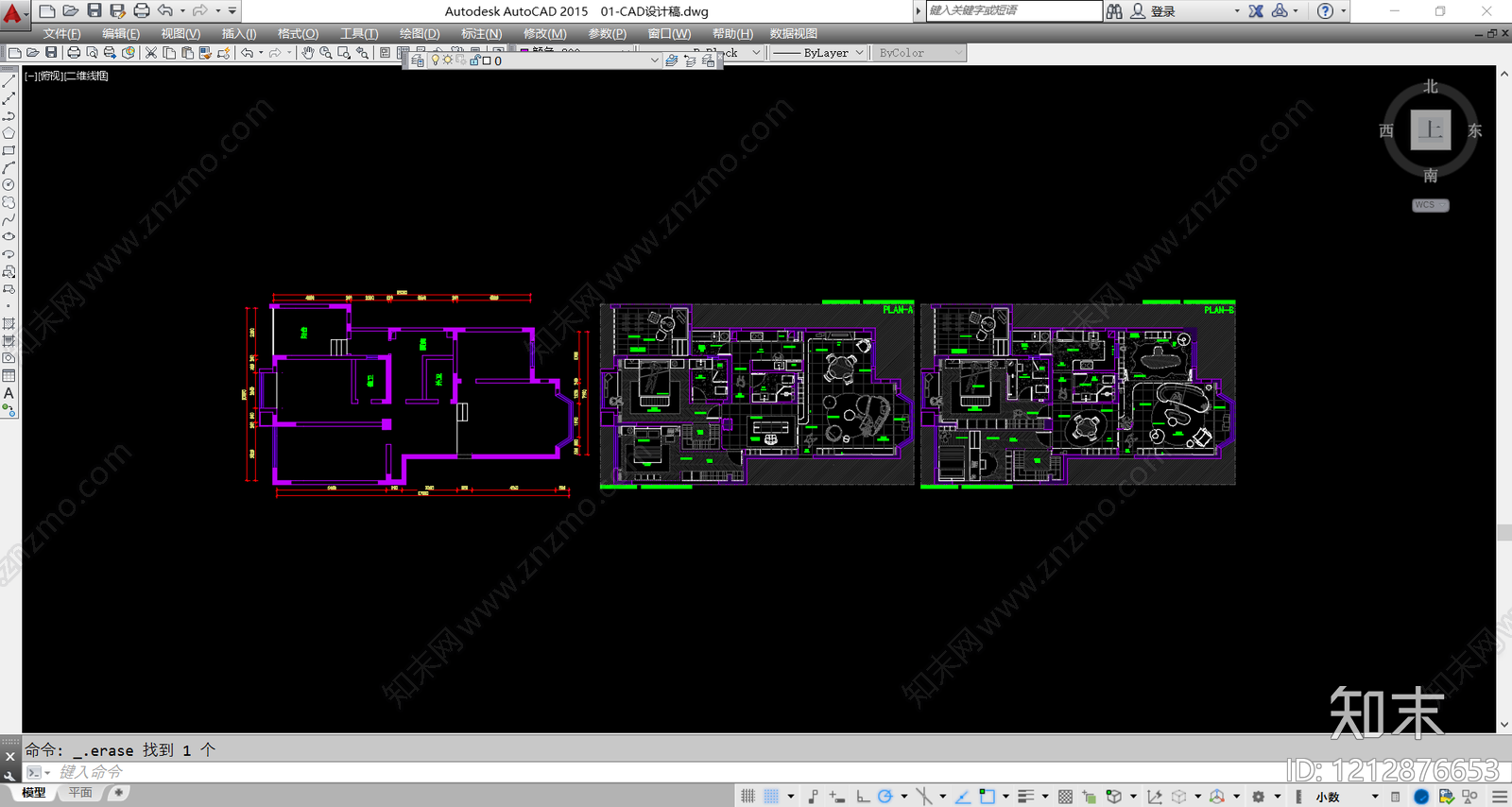
Task: Click the viewport label [-][俯视][二维线框]
Action: [x=66, y=76]
